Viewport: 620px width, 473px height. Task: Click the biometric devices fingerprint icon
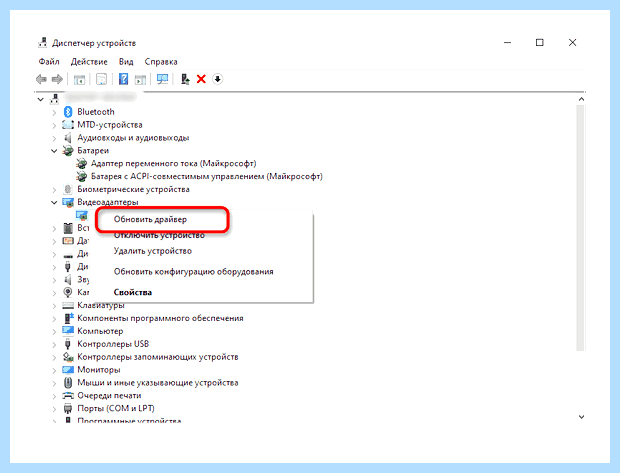(68, 189)
